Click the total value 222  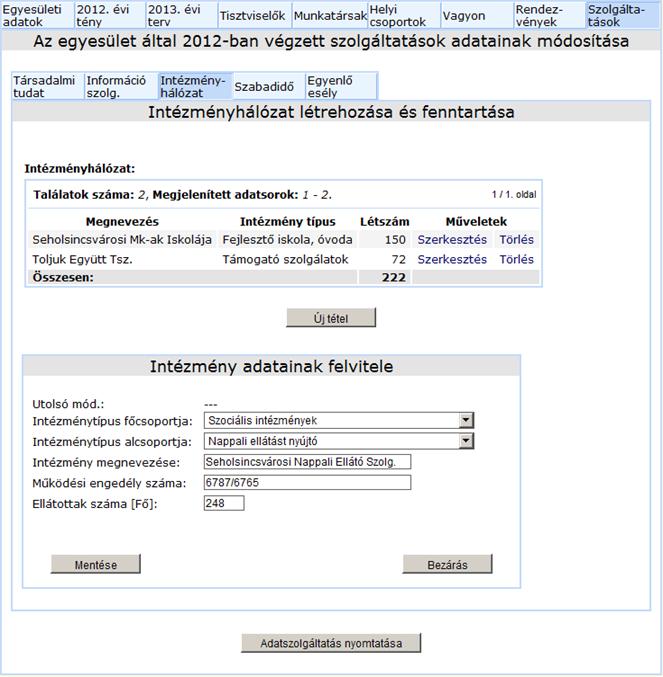pos(394,277)
